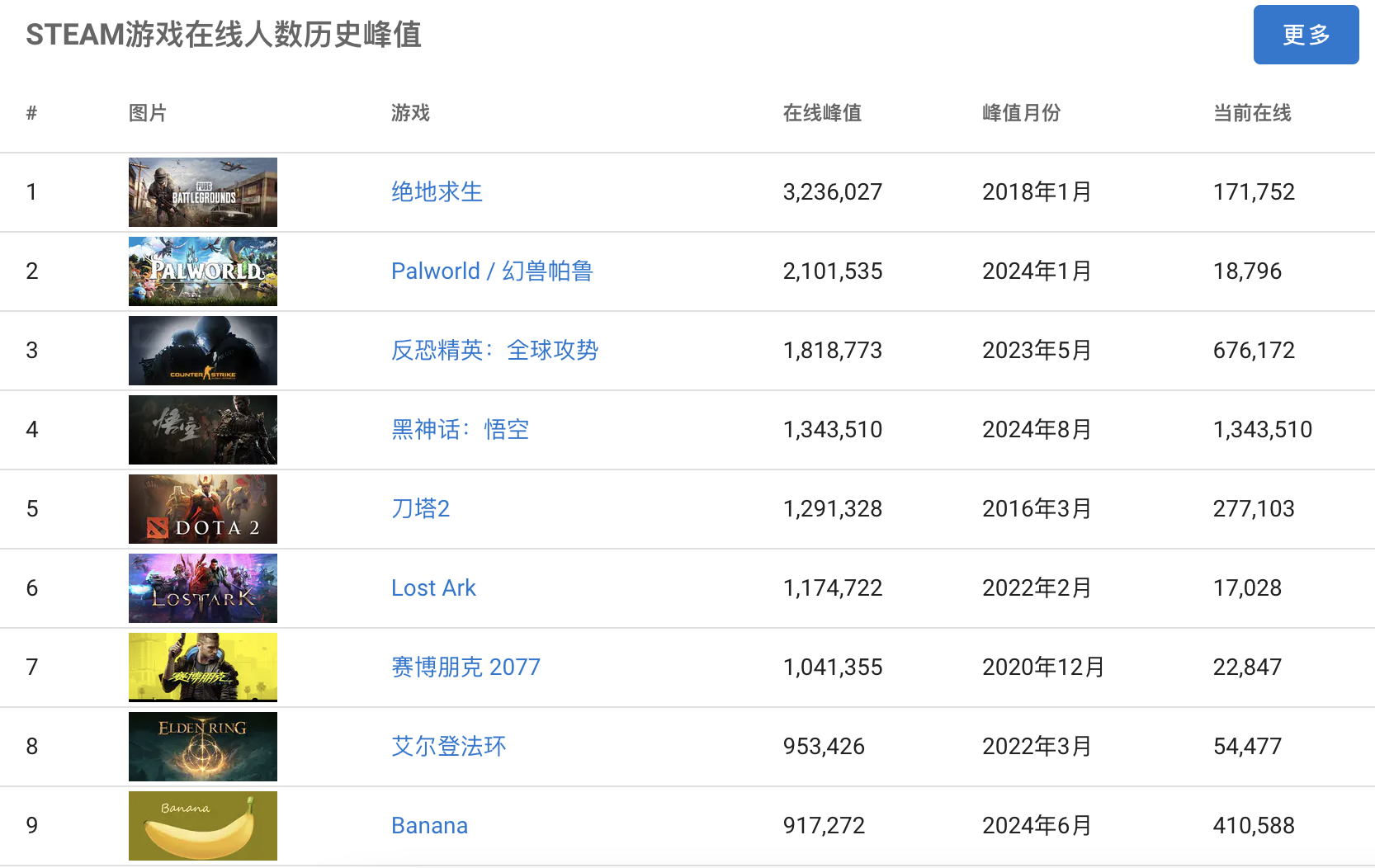
Task: Click the 图片 column header
Action: 148,113
